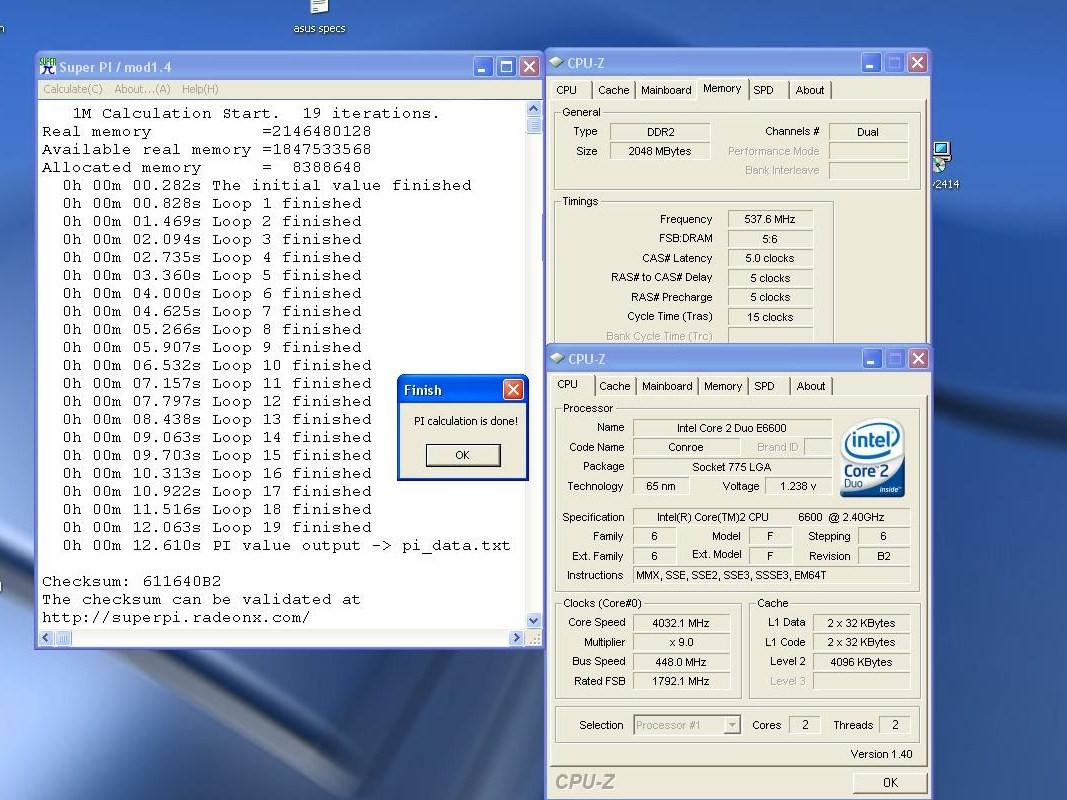
Task: Click the Name field Intel Core 2 Duo E6600
Action: click(732, 428)
